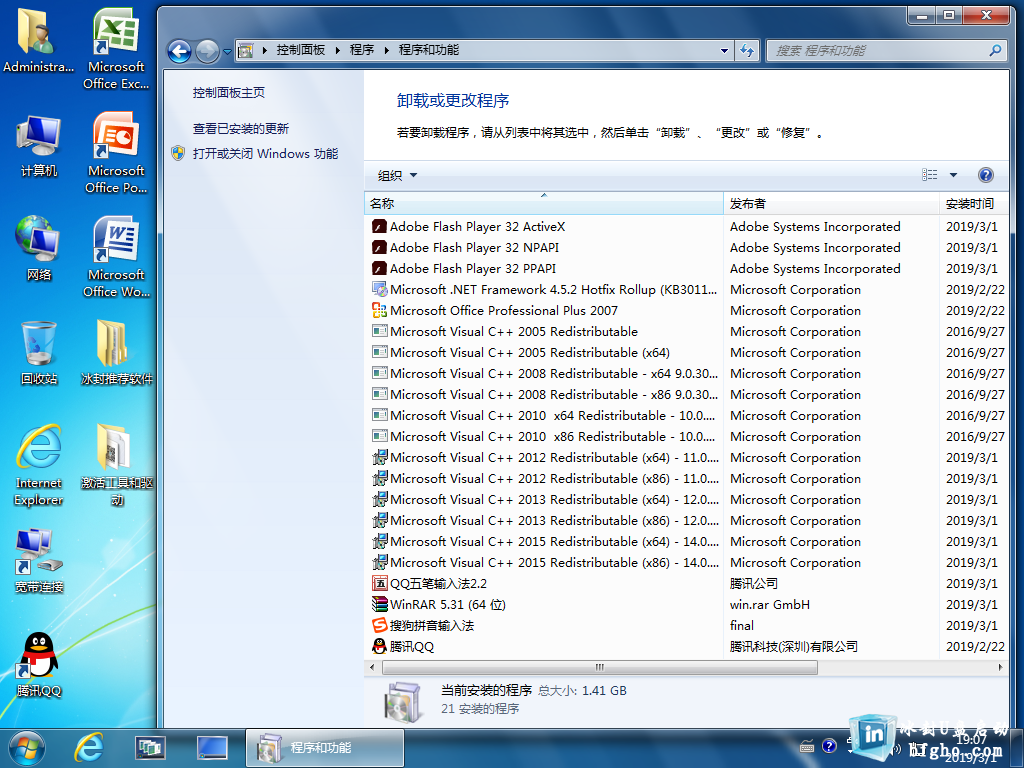Select Adobe Flash Player 32 NPAPI row
Image resolution: width=1024 pixels, height=768 pixels.
(686, 248)
